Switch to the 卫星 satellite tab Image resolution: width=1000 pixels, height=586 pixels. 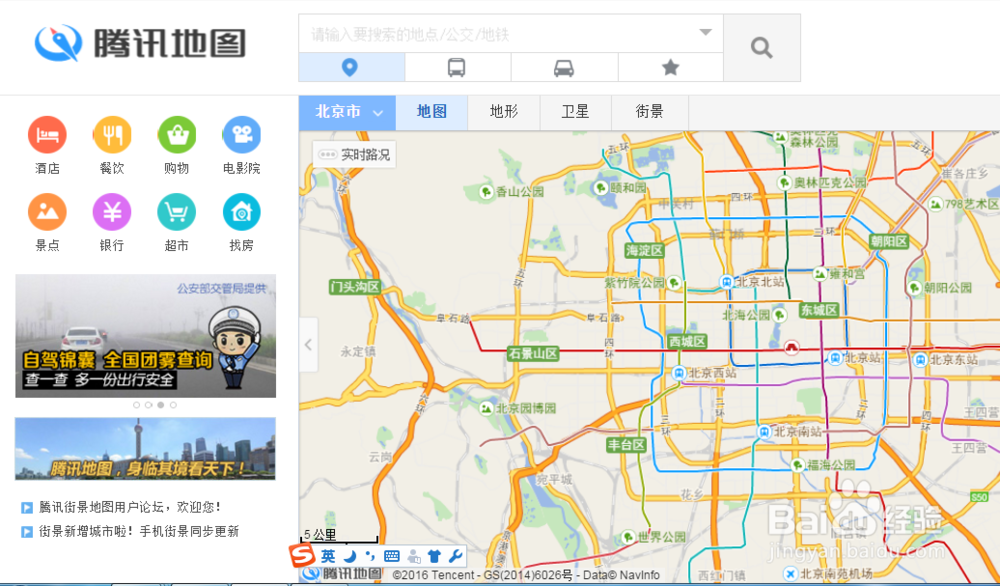coord(575,113)
